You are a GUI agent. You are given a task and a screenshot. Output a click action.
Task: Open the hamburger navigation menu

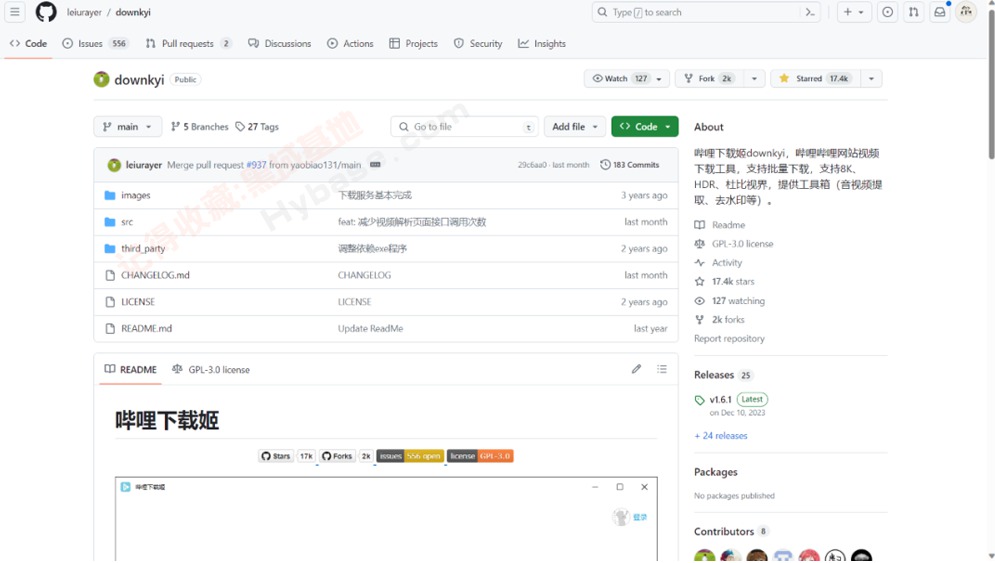[15, 12]
